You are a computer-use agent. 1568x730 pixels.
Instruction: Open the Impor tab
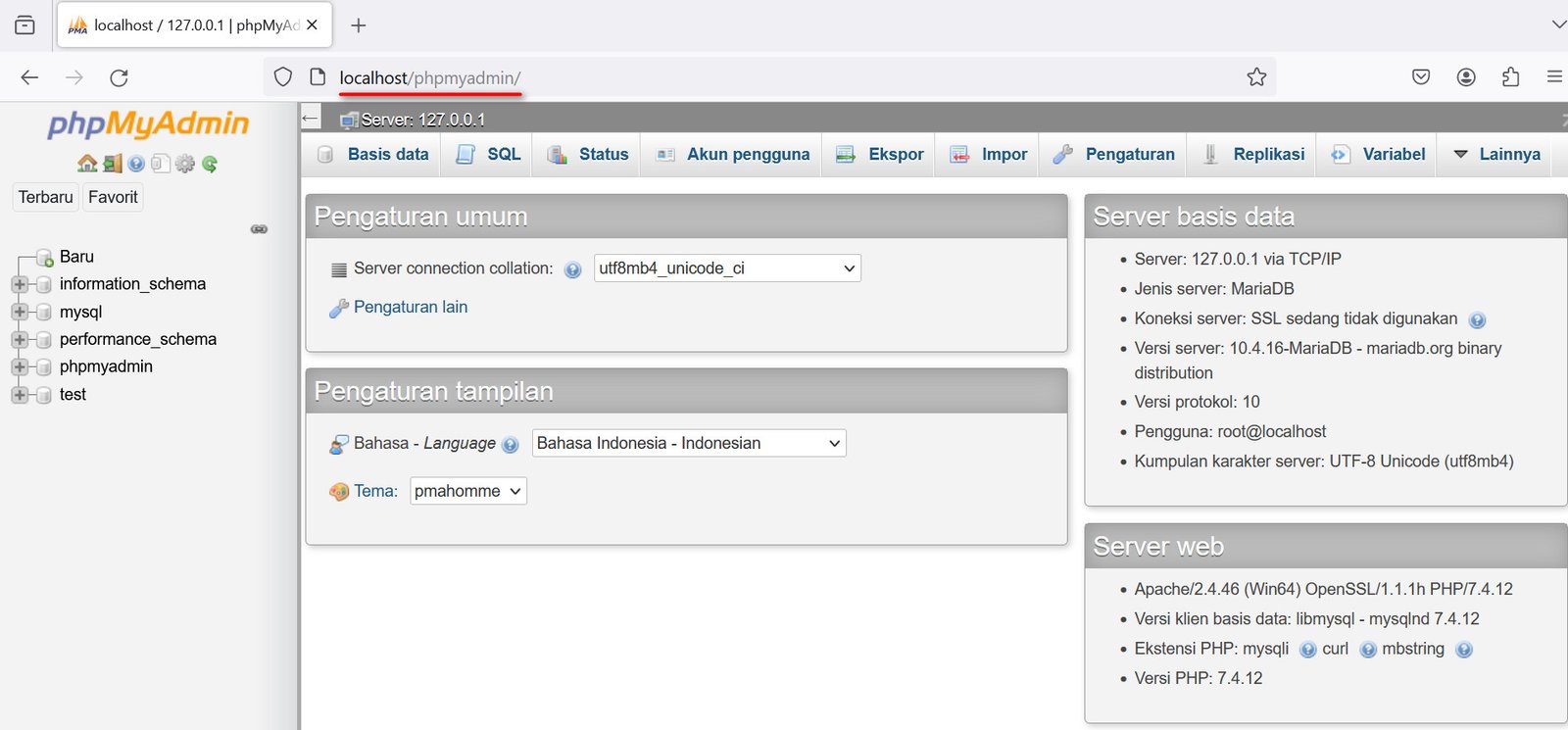[989, 155]
